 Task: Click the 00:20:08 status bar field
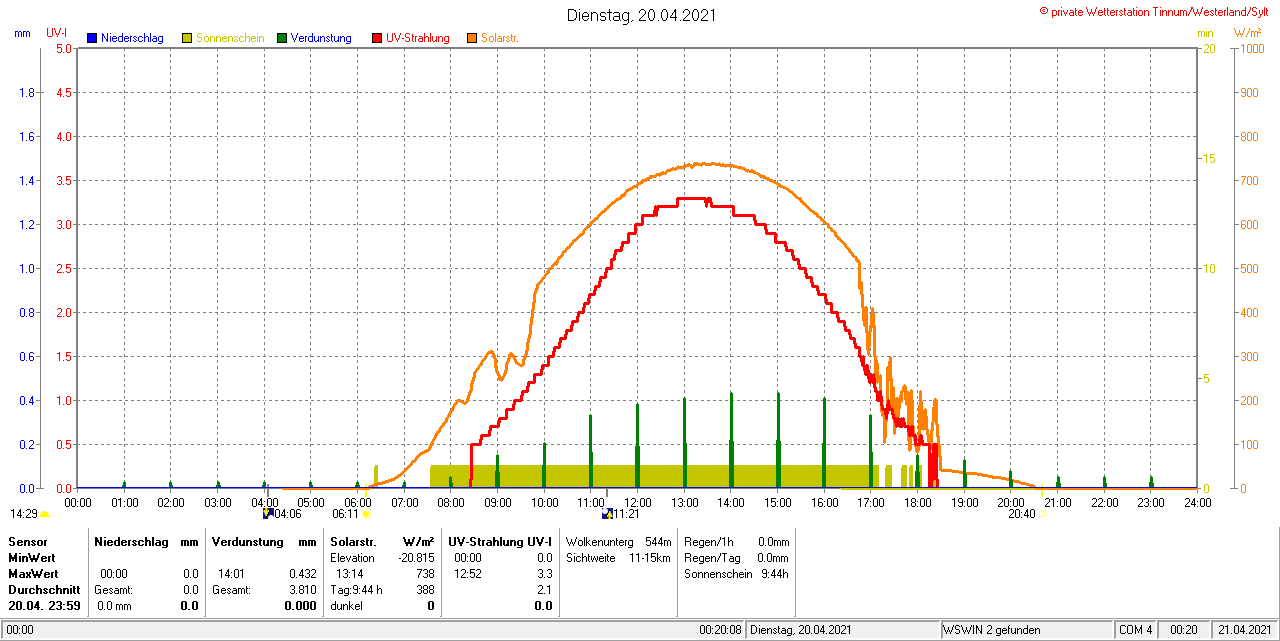(x=720, y=630)
